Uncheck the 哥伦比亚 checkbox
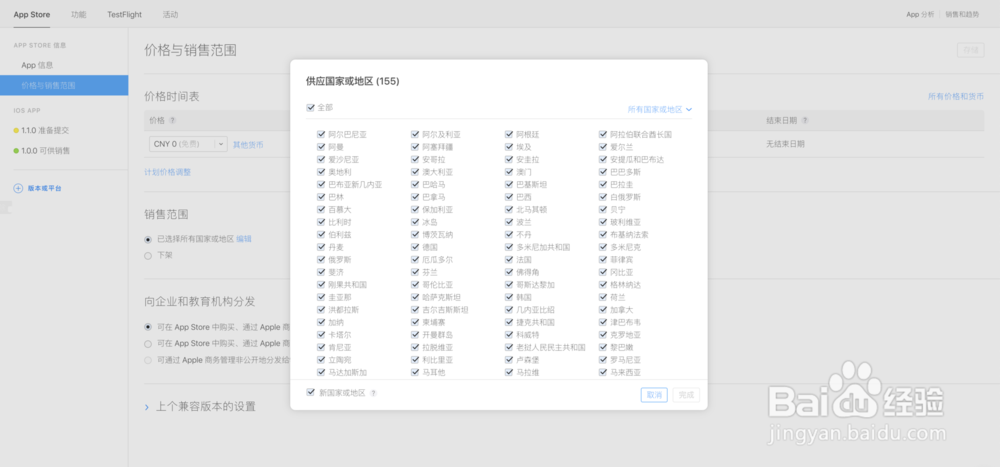Screen dimensions: 1000x467 (415, 285)
